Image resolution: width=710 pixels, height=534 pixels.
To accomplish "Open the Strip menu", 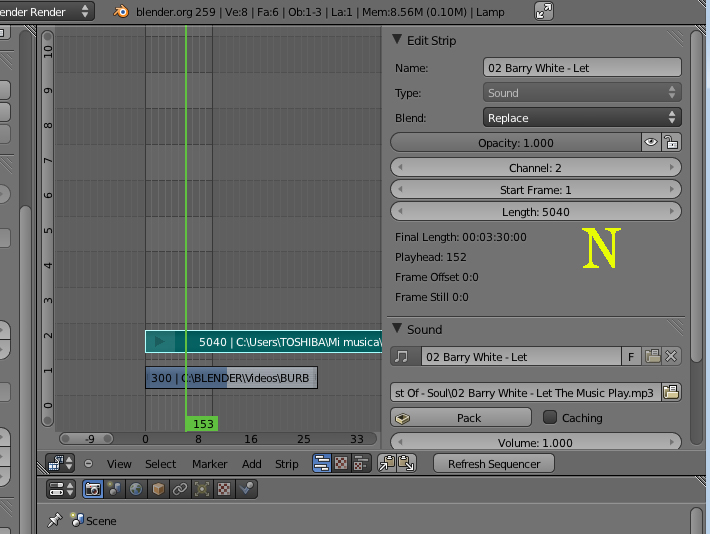I will point(287,464).
